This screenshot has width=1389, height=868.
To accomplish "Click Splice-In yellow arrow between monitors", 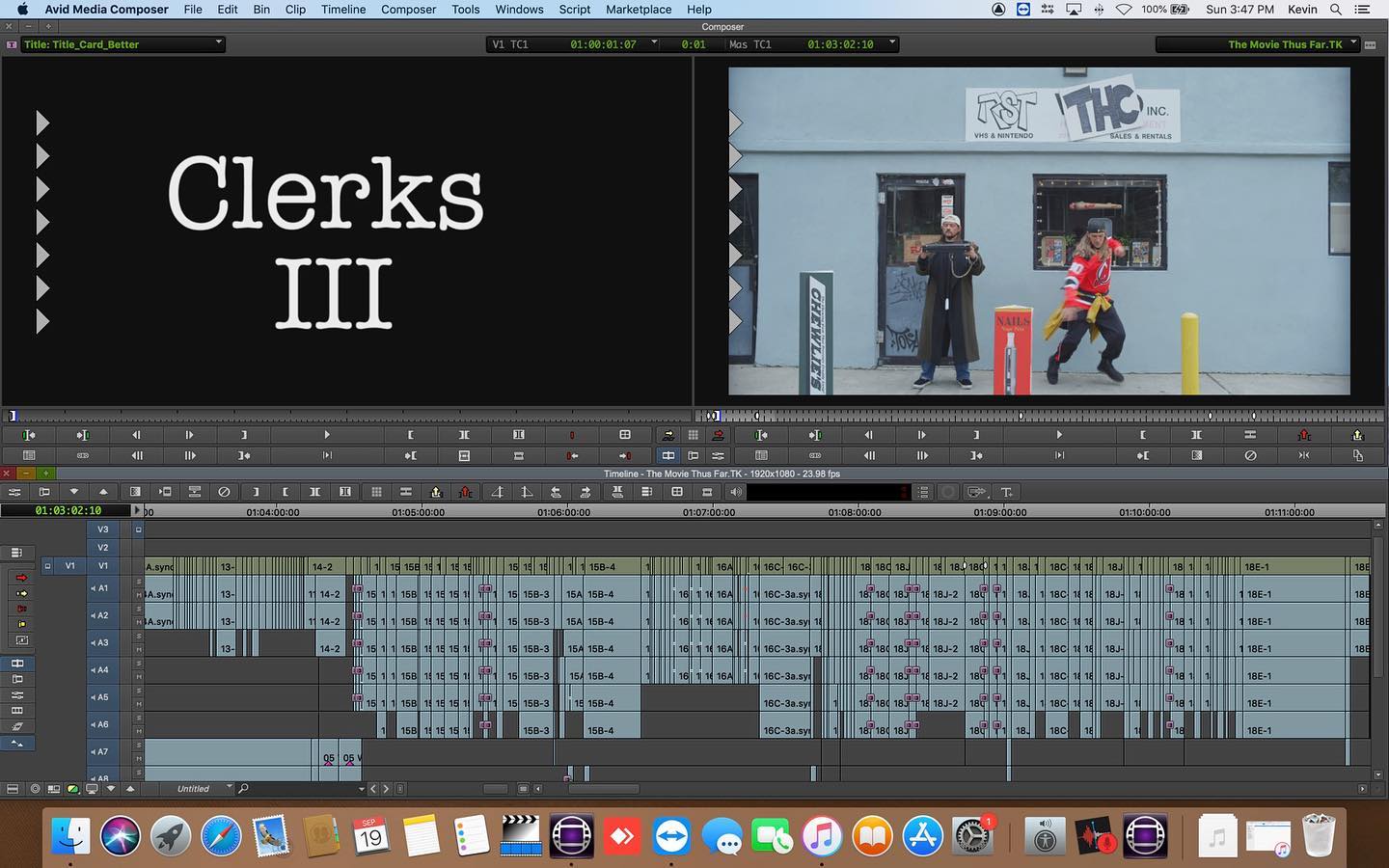I will 667,435.
